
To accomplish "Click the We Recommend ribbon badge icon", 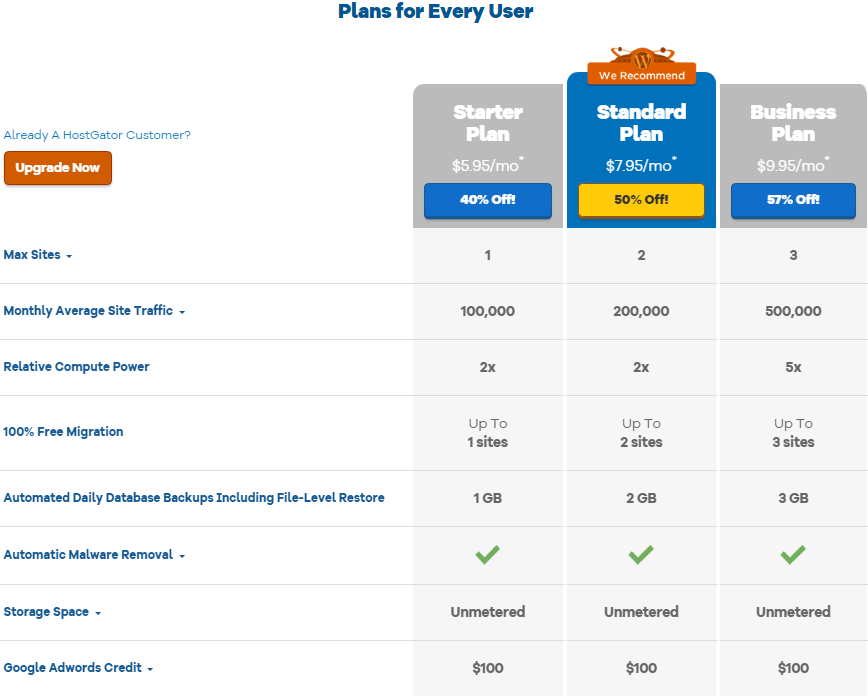I will coord(641,75).
